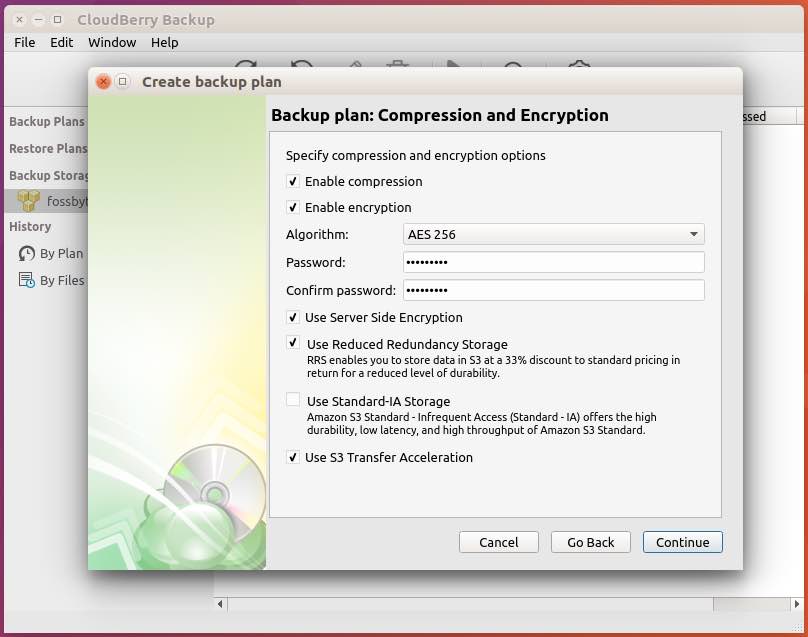
Task: Click 'Specify compression and encryption options' text
Action: click(415, 156)
